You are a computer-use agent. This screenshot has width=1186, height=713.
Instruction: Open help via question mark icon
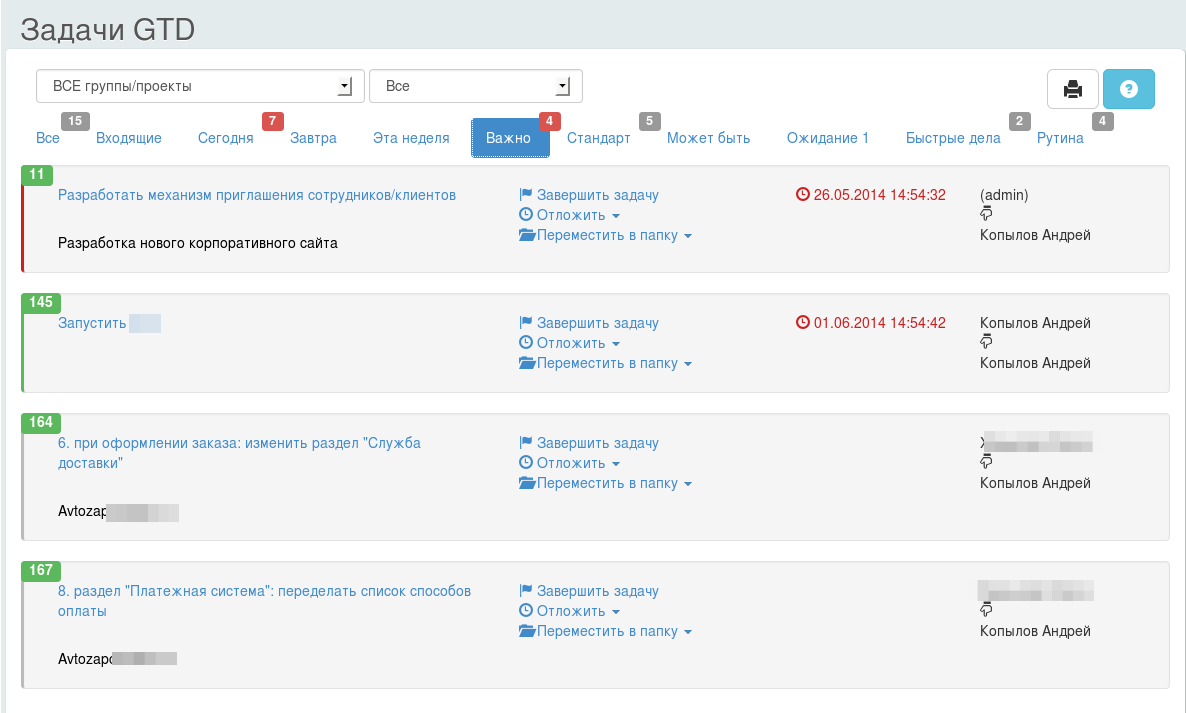pos(1129,89)
